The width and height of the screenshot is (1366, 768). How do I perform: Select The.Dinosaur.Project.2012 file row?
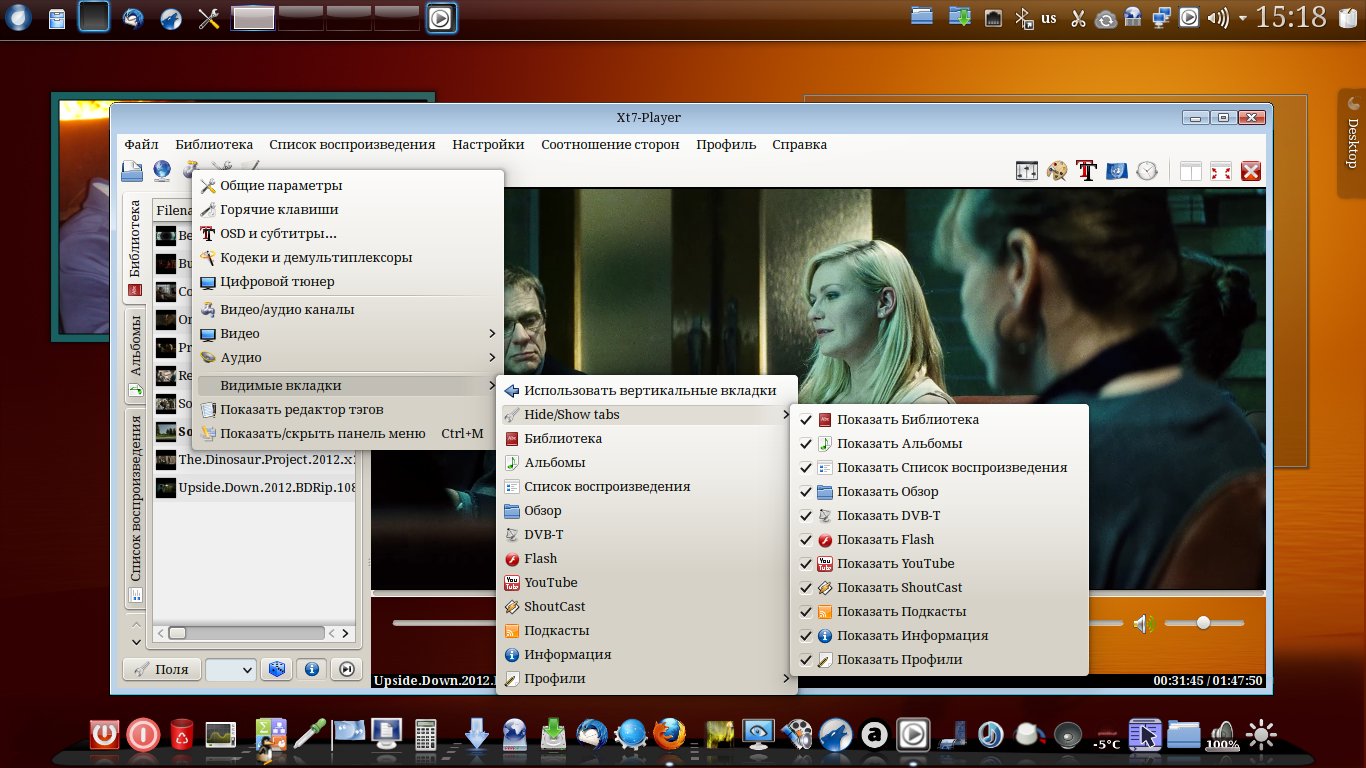coord(255,460)
